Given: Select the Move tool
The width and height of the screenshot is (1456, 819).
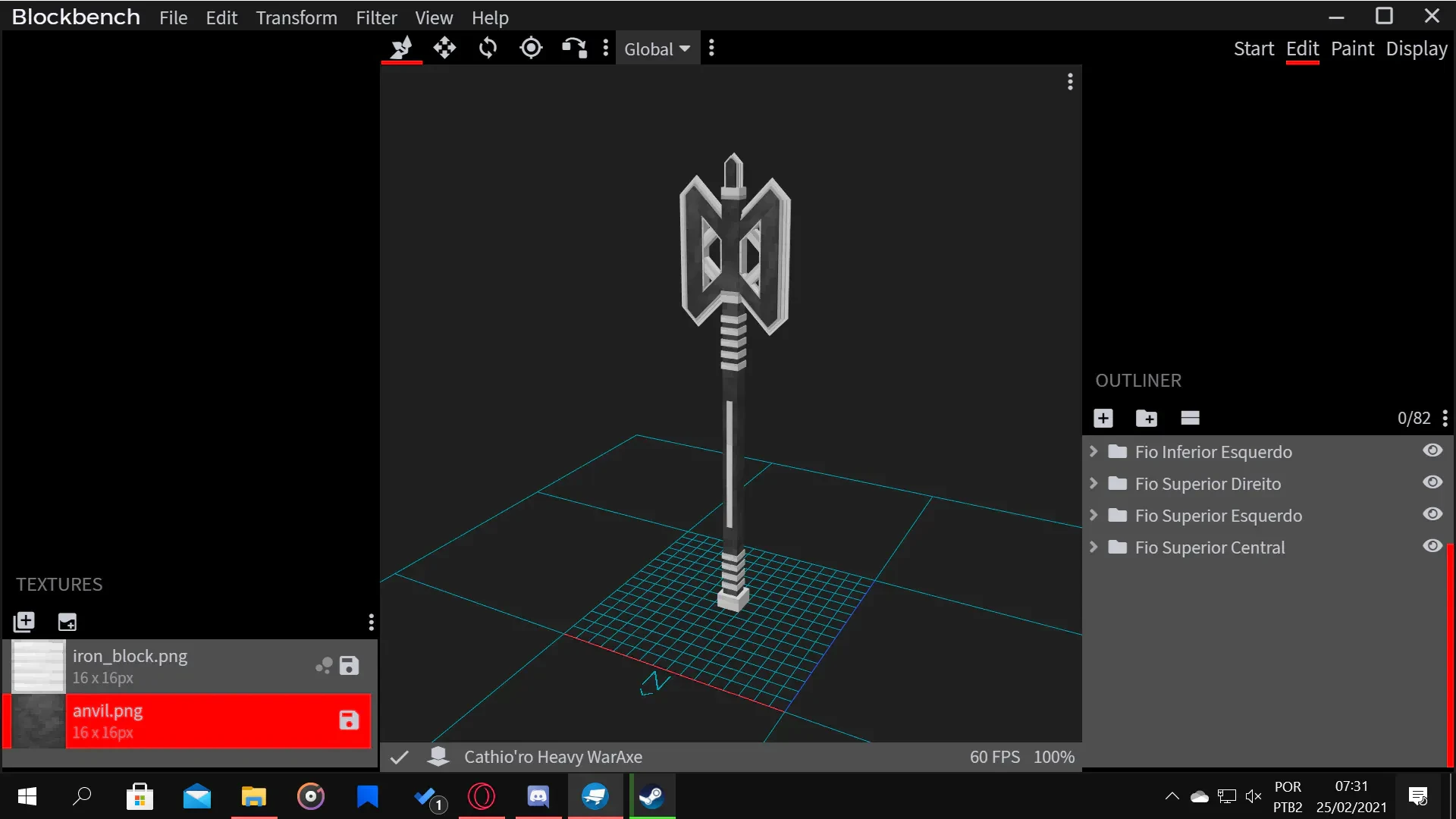Looking at the screenshot, I should click(444, 49).
